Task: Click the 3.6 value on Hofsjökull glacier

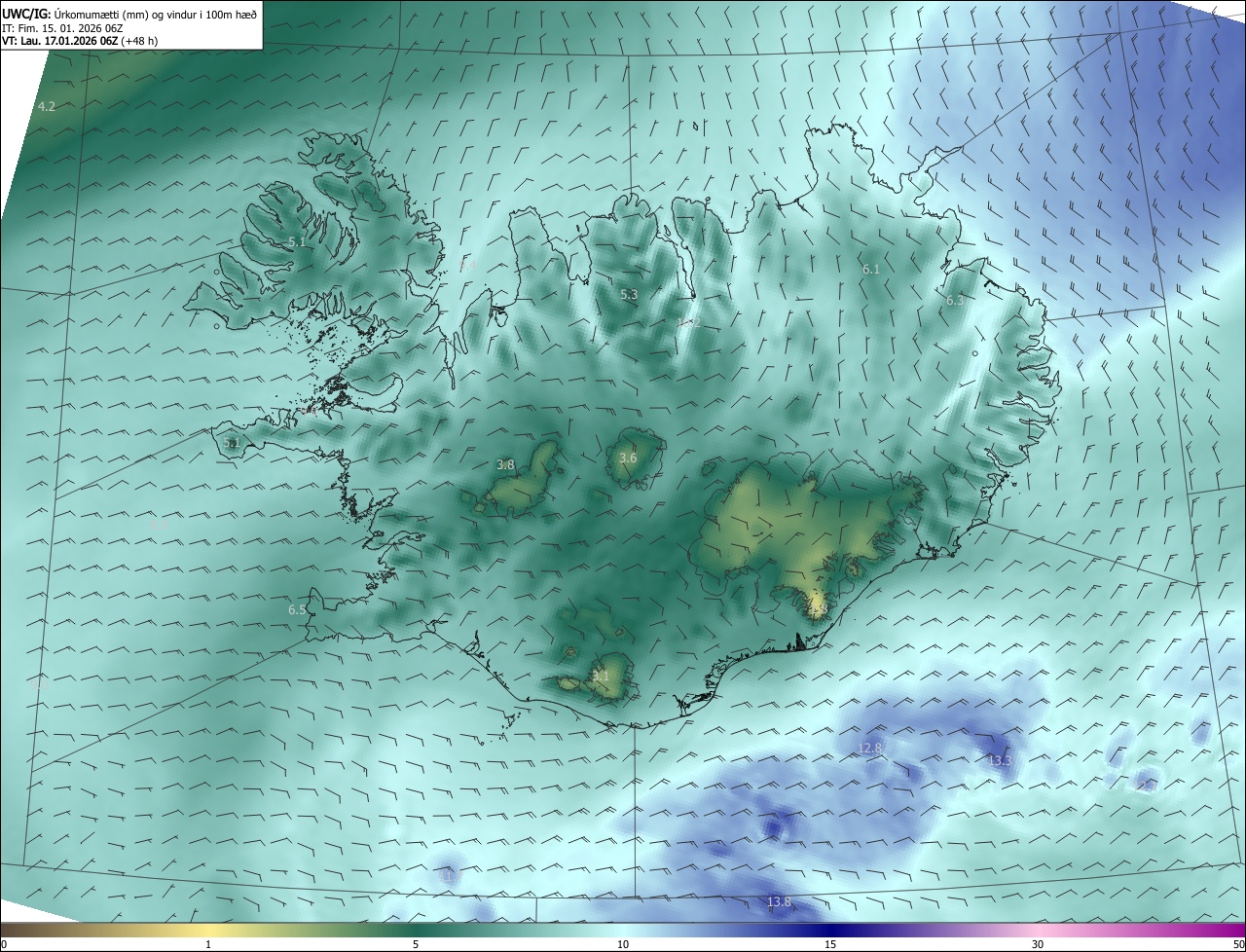Action: 628,458
